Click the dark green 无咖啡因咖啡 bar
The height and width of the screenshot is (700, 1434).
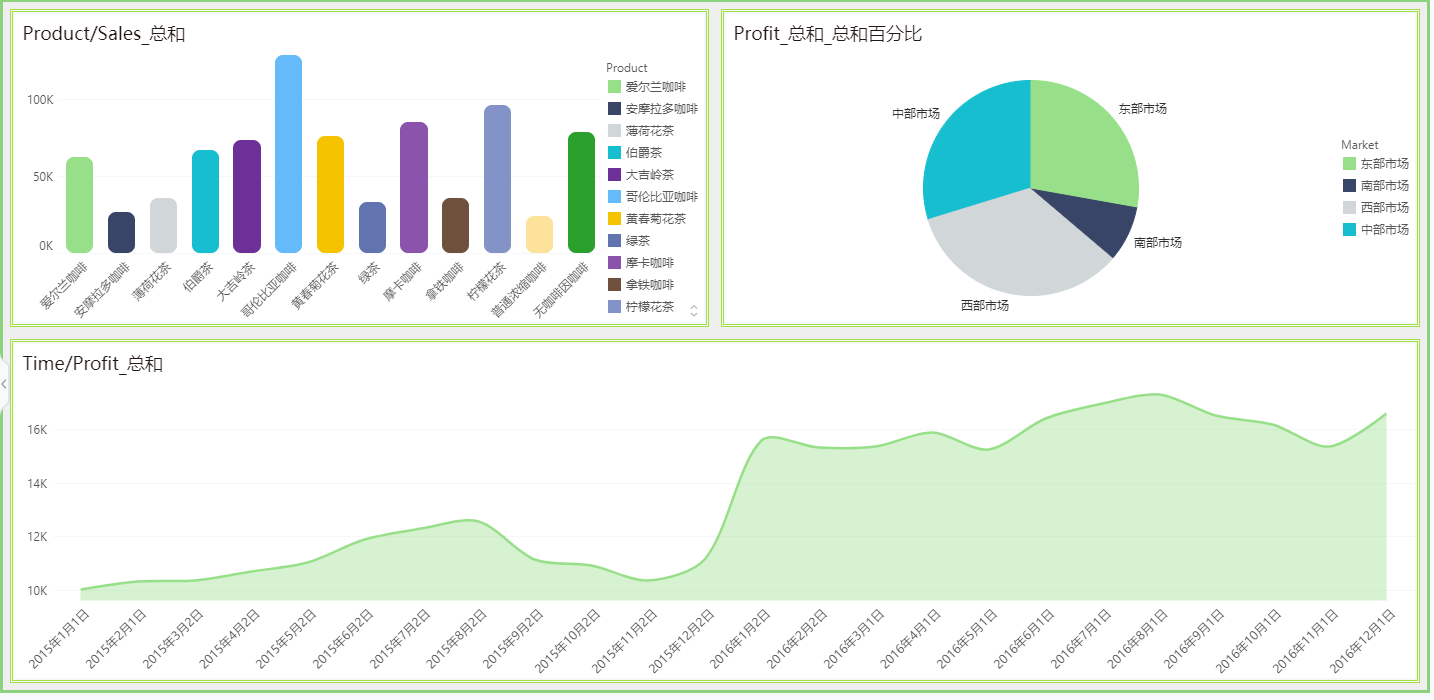581,193
